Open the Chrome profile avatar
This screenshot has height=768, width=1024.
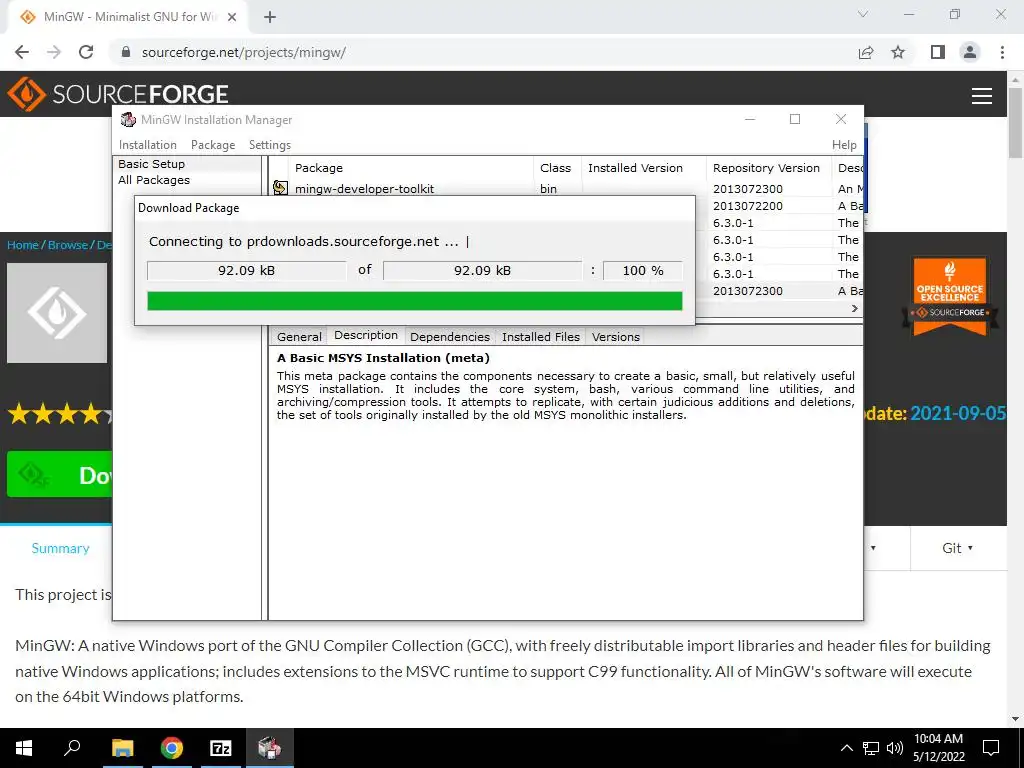click(x=970, y=52)
